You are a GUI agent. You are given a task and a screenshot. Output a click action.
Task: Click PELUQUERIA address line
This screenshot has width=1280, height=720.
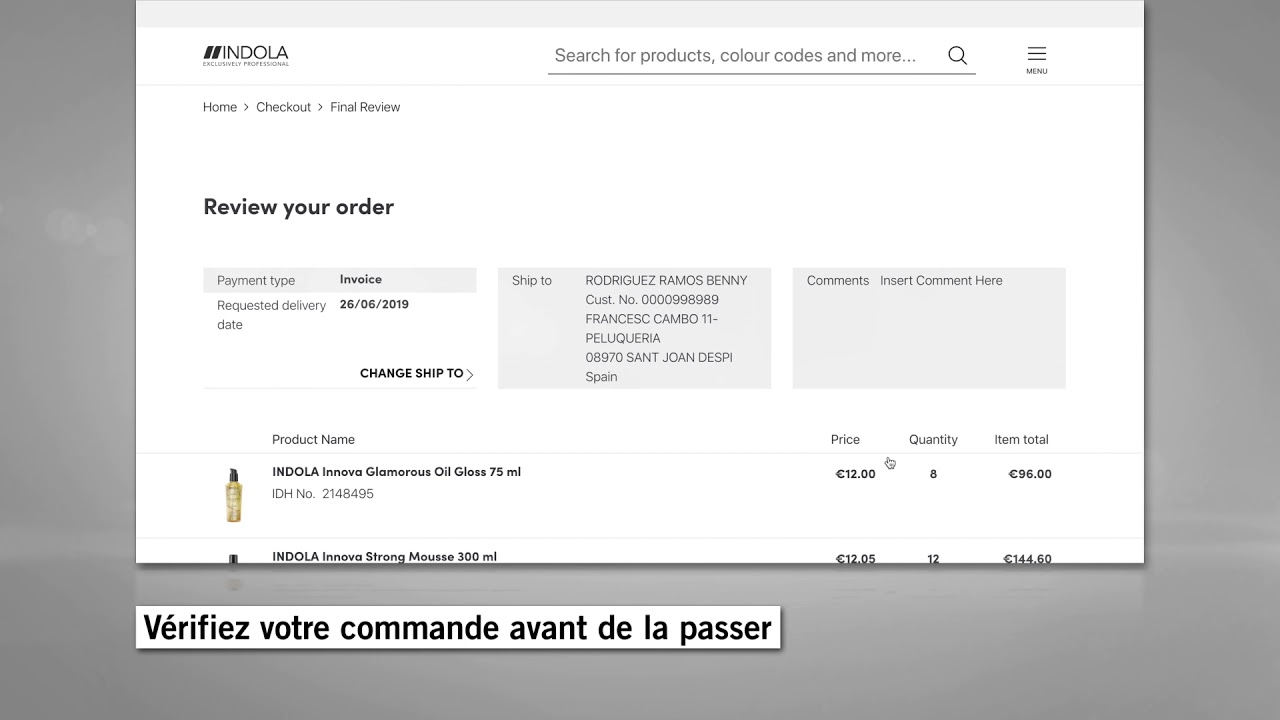pyautogui.click(x=623, y=338)
